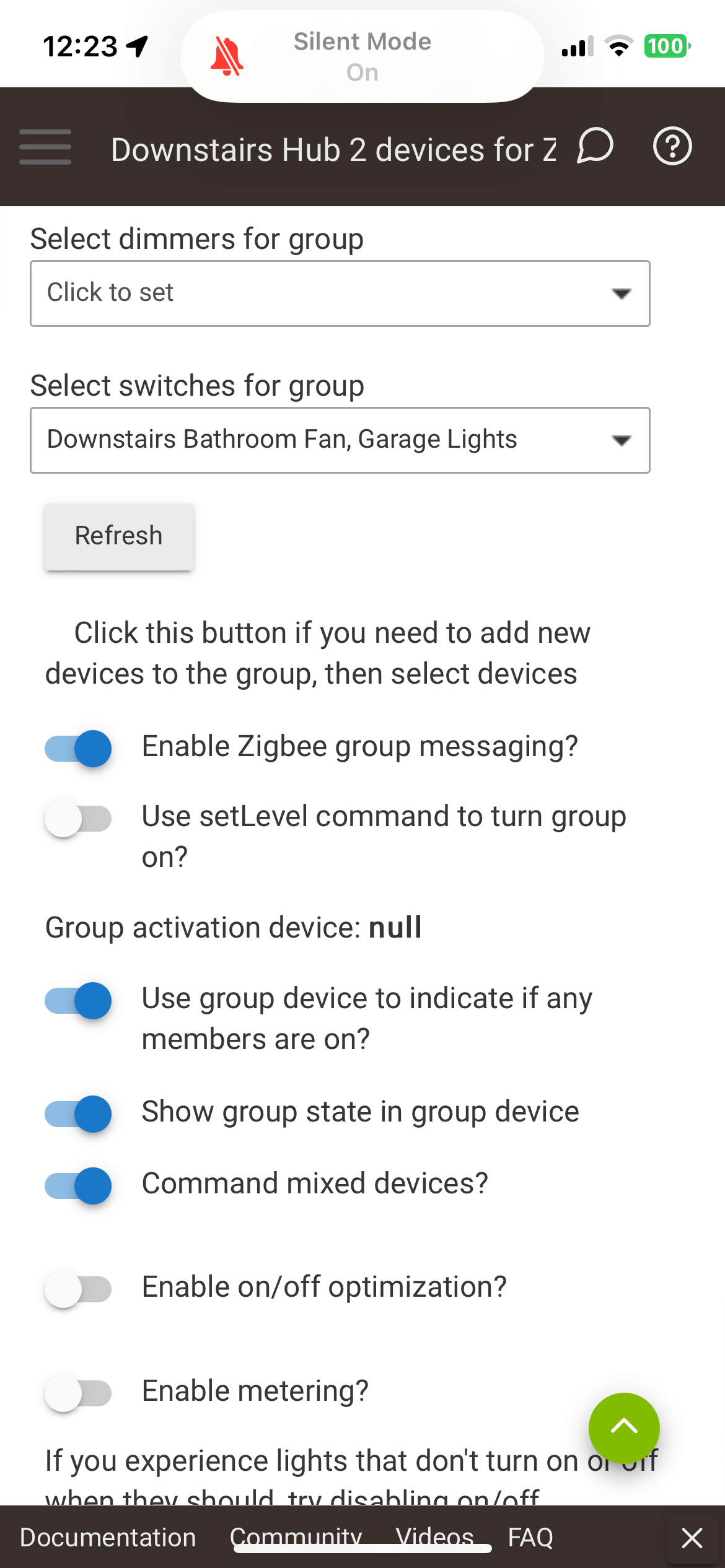Tap the green scroll-to-top arrow button
Screen dimensions: 725x1568
pos(624,1428)
